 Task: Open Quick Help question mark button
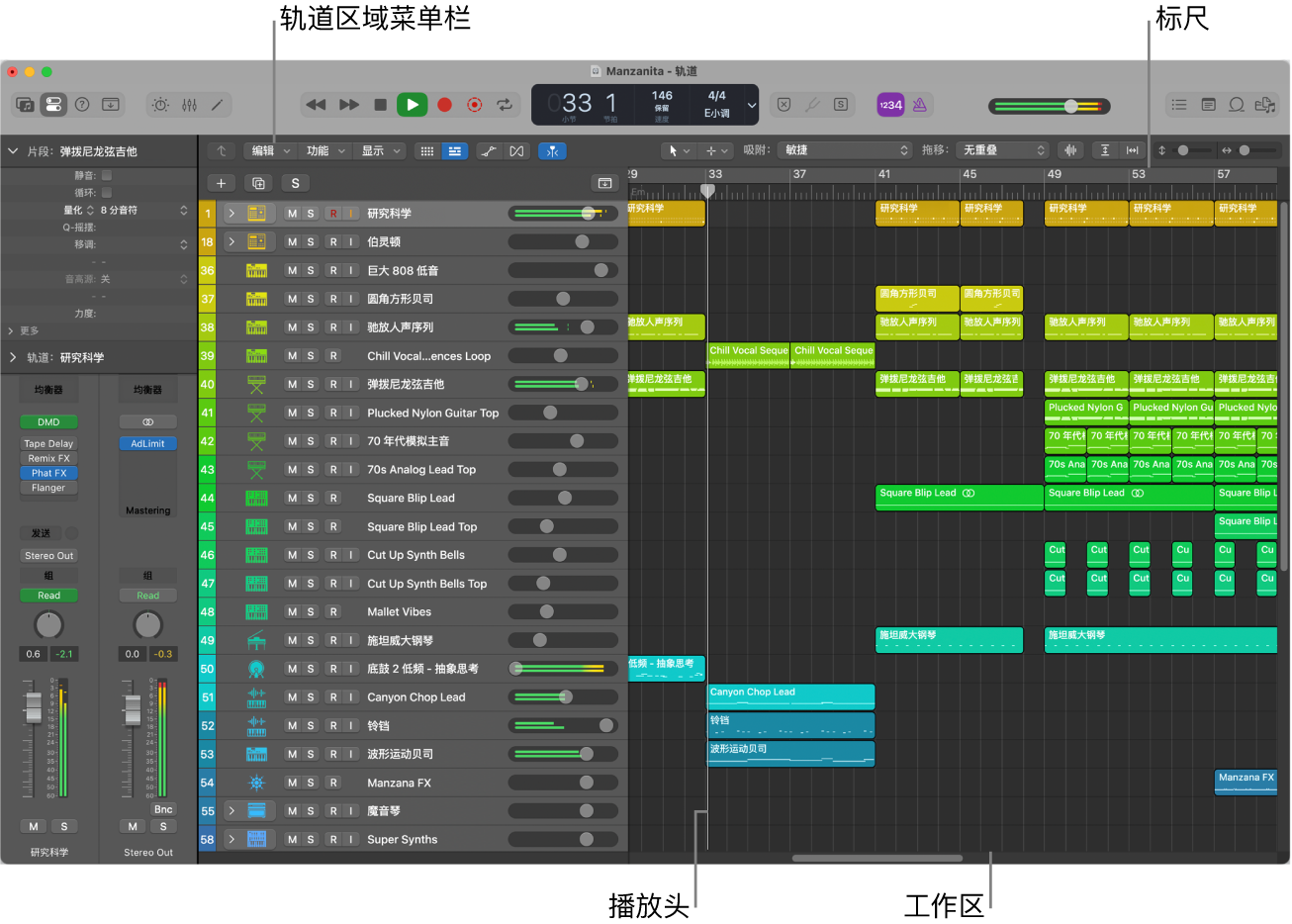82,104
